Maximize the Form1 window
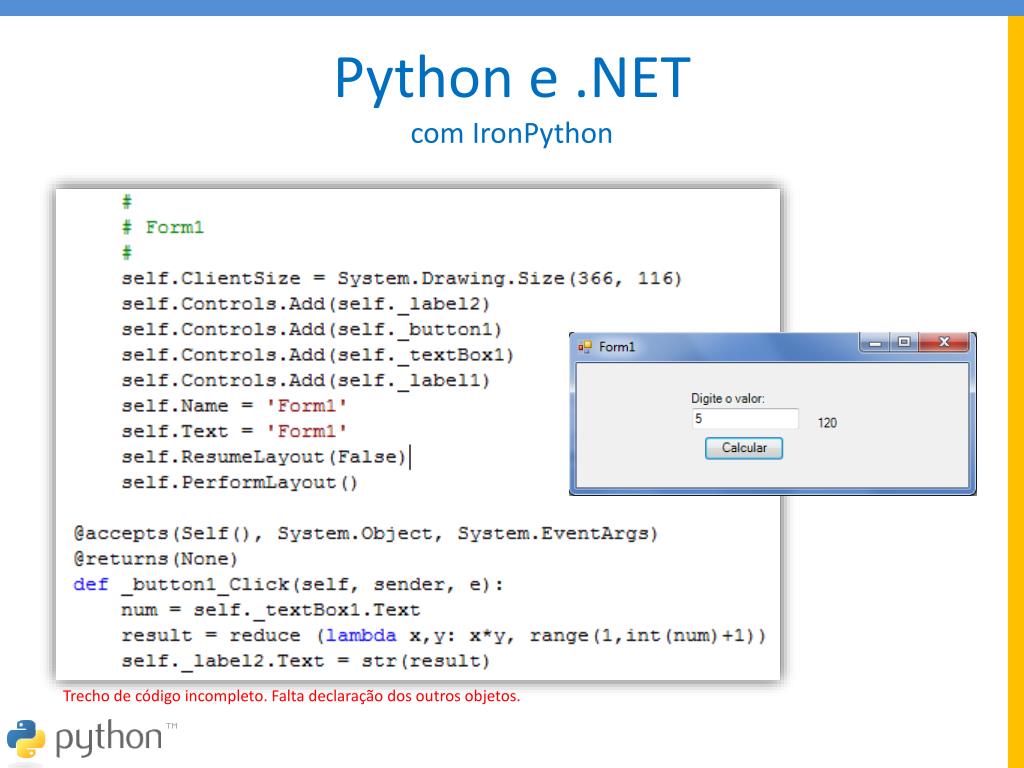Screen dimensions: 1024x768 pos(904,342)
